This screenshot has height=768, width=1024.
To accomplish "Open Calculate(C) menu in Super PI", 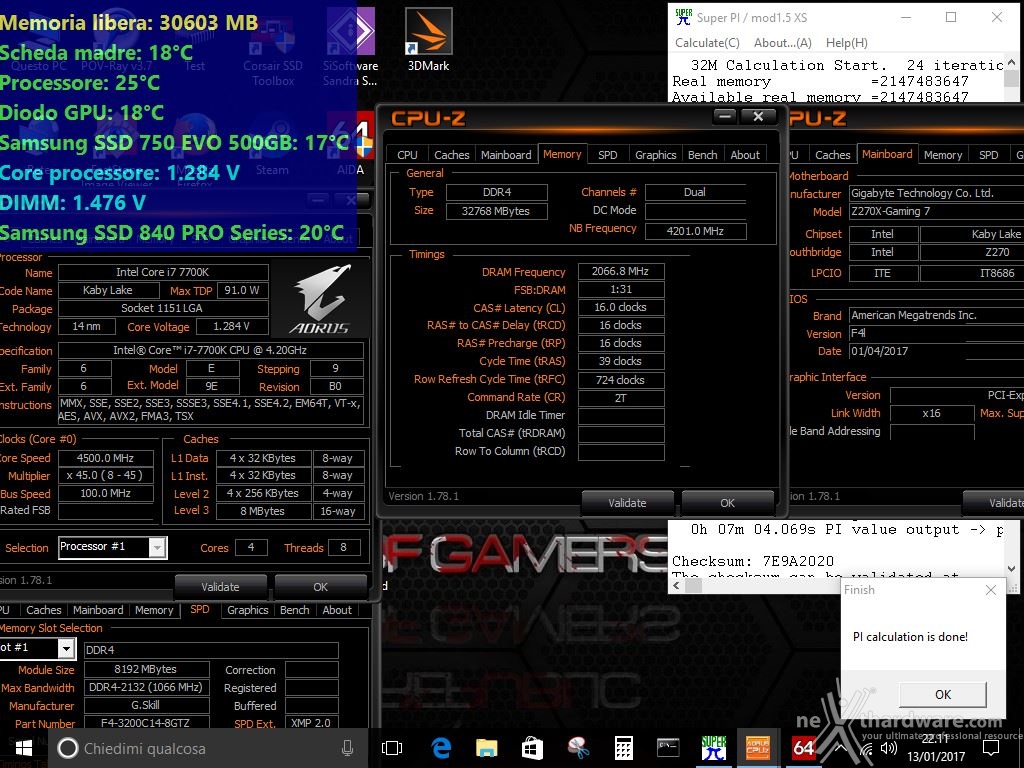I will pyautogui.click(x=707, y=42).
